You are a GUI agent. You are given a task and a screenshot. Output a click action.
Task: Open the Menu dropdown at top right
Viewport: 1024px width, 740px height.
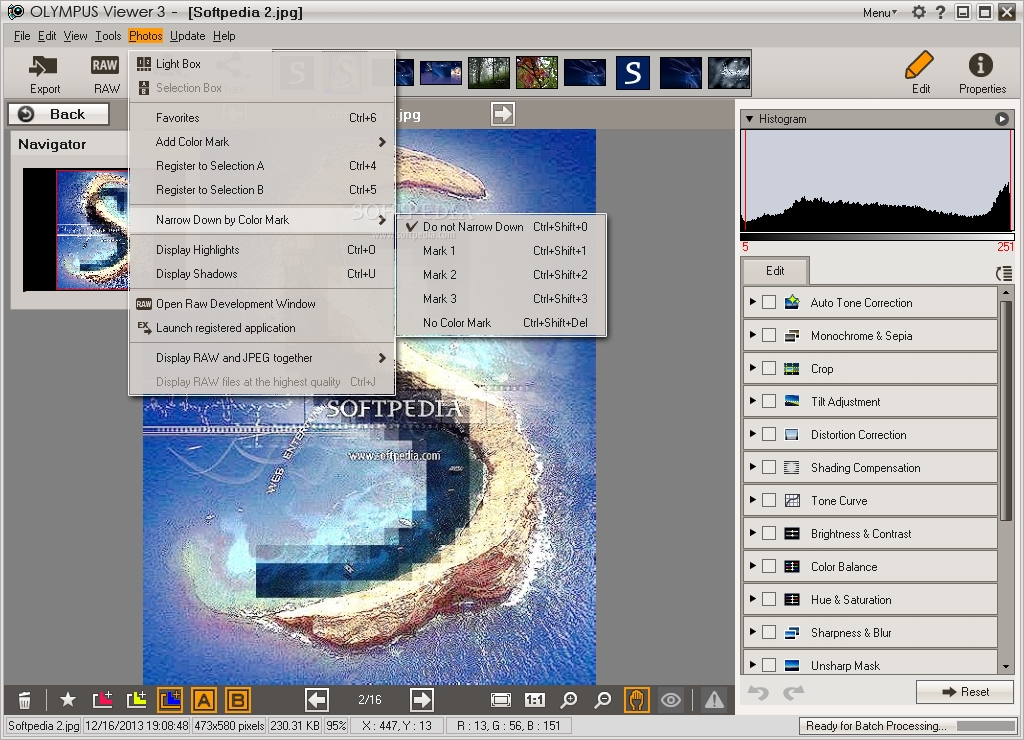tap(880, 12)
